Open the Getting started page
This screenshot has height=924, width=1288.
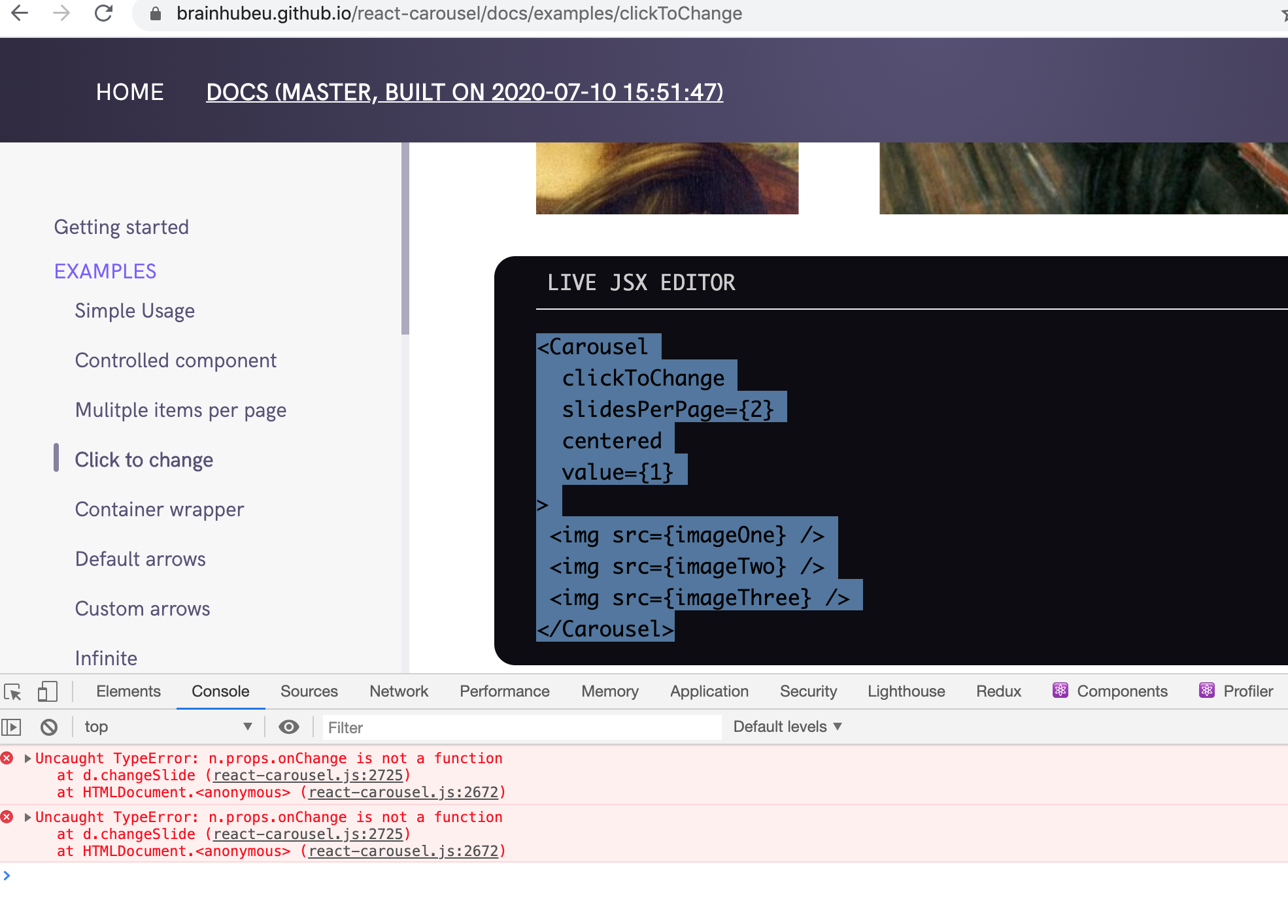pos(121,227)
